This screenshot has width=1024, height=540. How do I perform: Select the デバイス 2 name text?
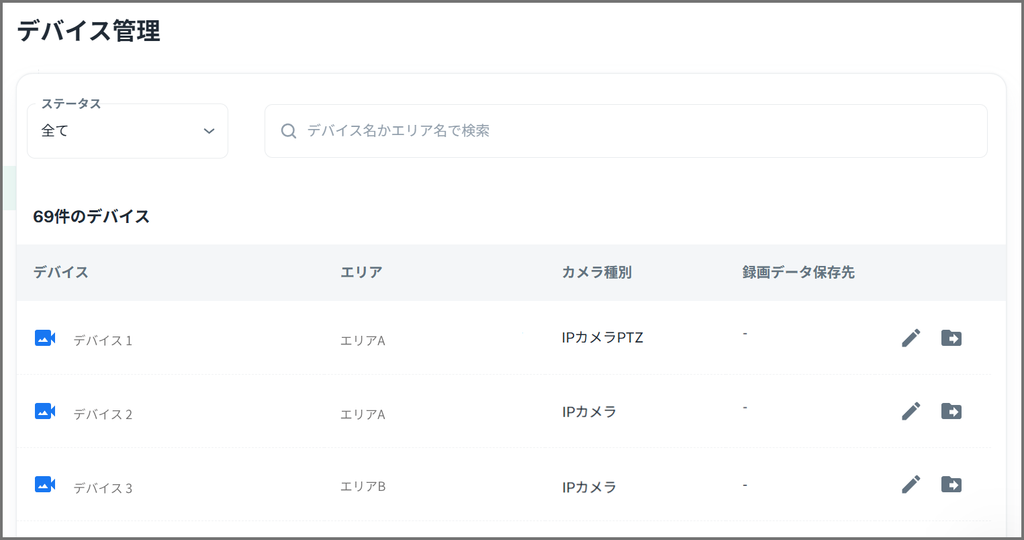point(103,414)
